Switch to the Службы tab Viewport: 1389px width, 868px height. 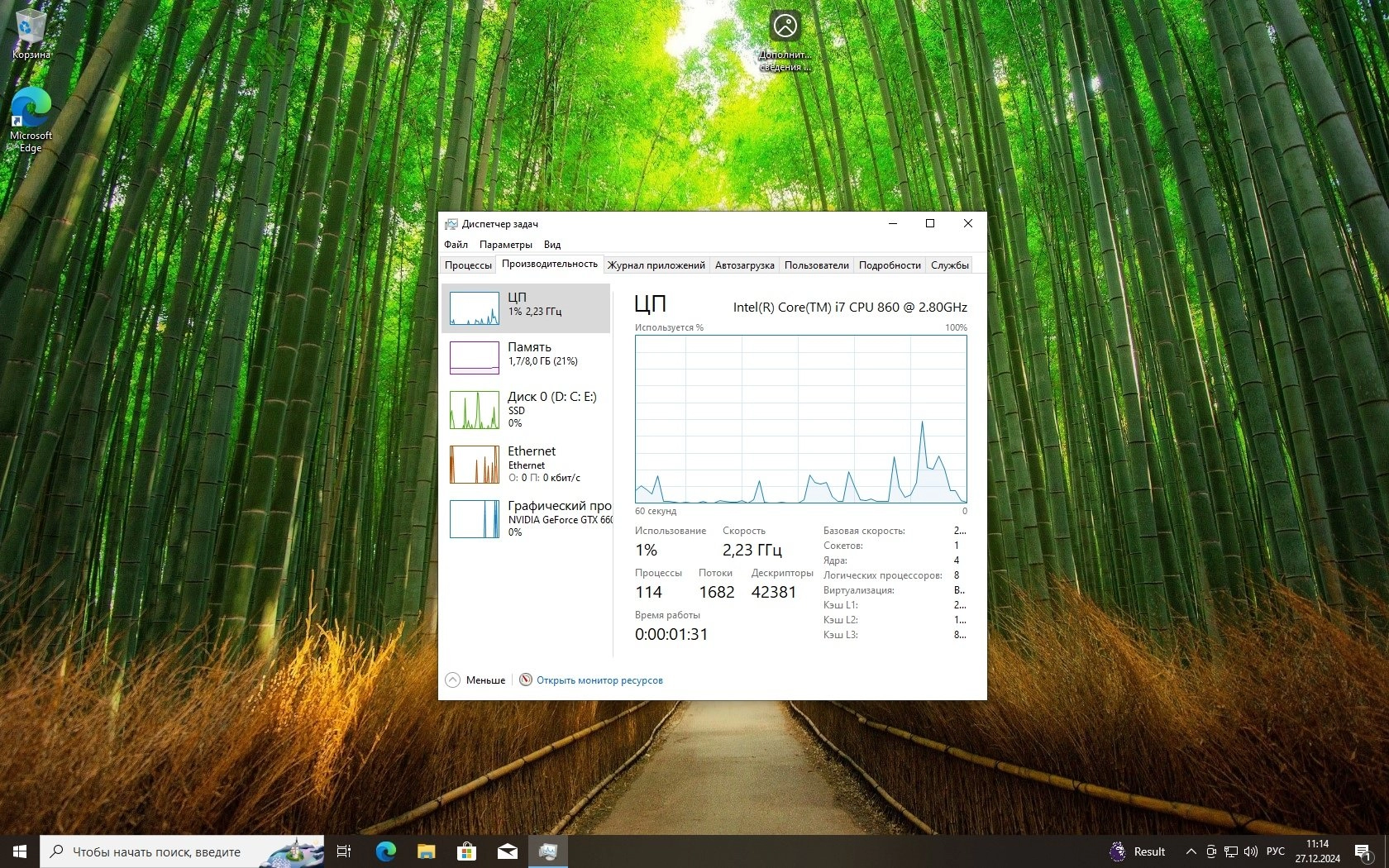coord(949,265)
